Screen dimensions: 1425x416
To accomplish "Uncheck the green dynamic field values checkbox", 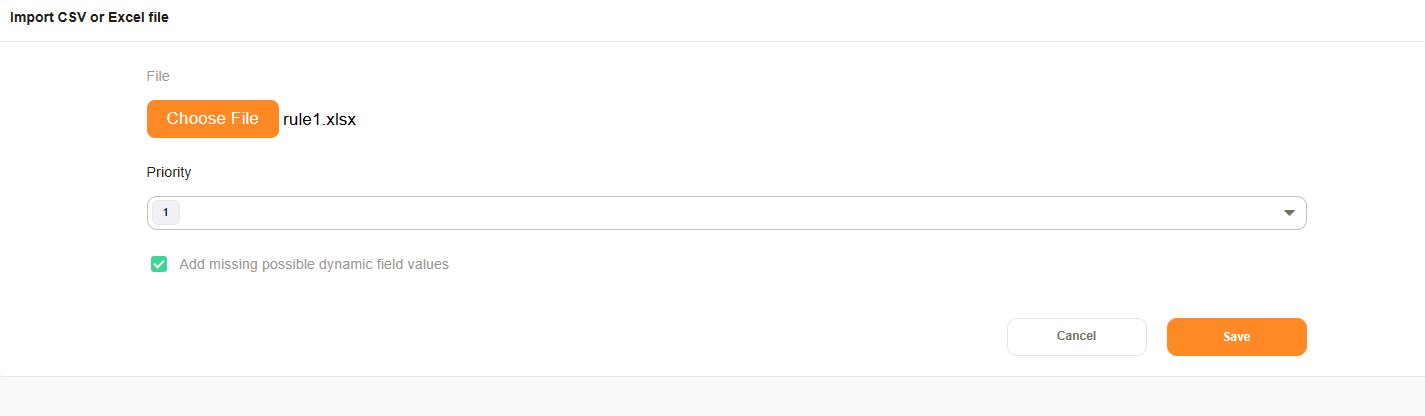I will pos(159,264).
